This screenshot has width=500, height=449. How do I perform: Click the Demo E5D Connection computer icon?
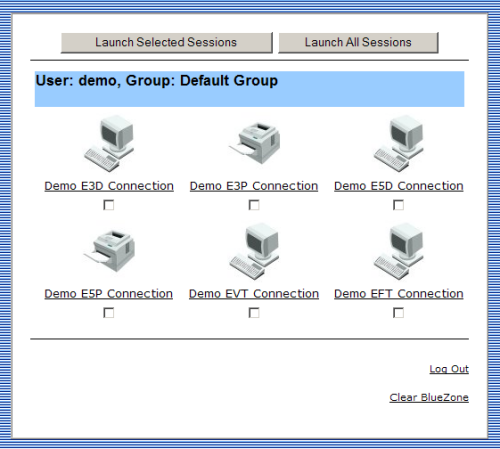[x=399, y=143]
